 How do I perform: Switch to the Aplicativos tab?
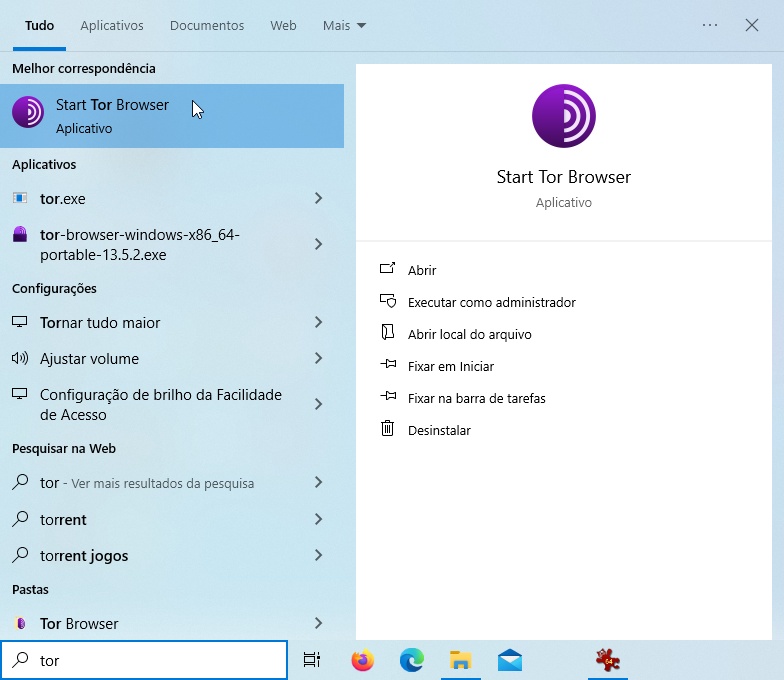click(x=112, y=26)
